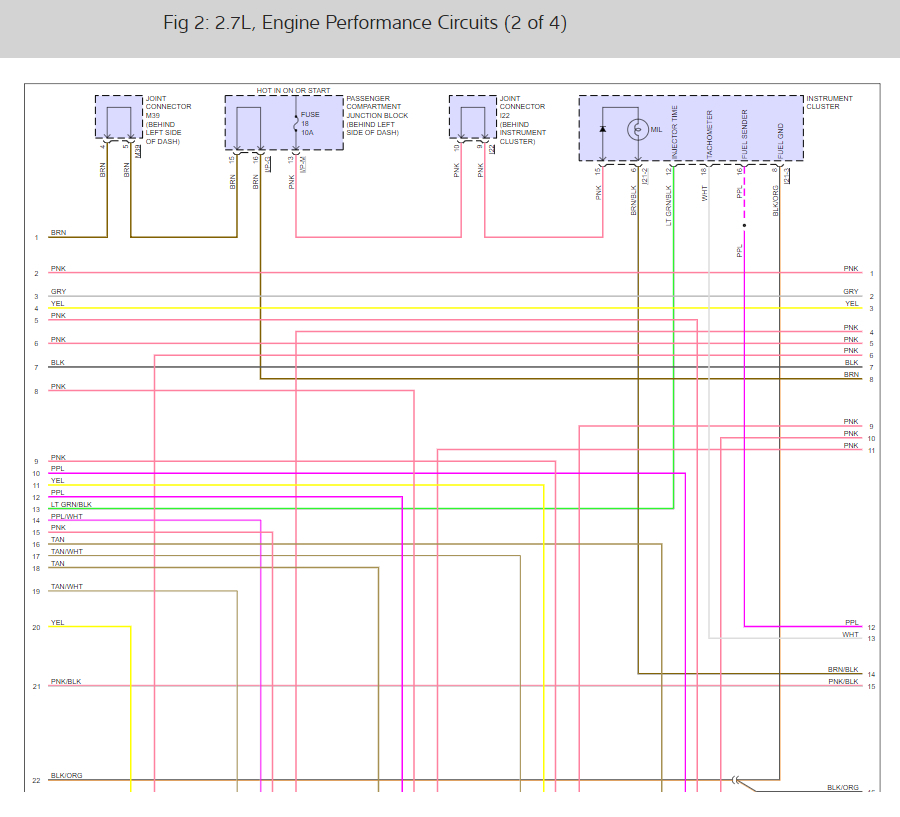This screenshot has height=817, width=900.
Task: Click the 'TAN/WHT' label at left row 17
Action: 67,552
